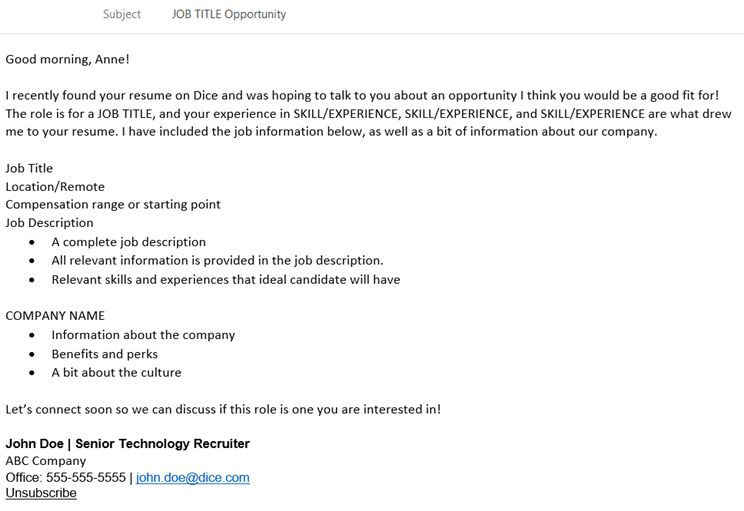This screenshot has width=744, height=511.
Task: Click the Unsubscribe link
Action: 41,493
